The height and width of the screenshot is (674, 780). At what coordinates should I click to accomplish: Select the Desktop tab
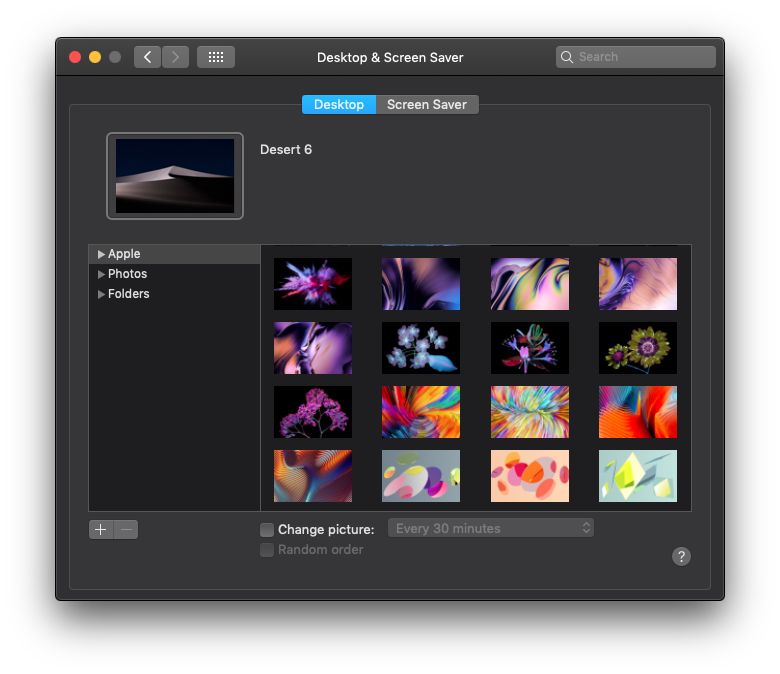point(339,105)
